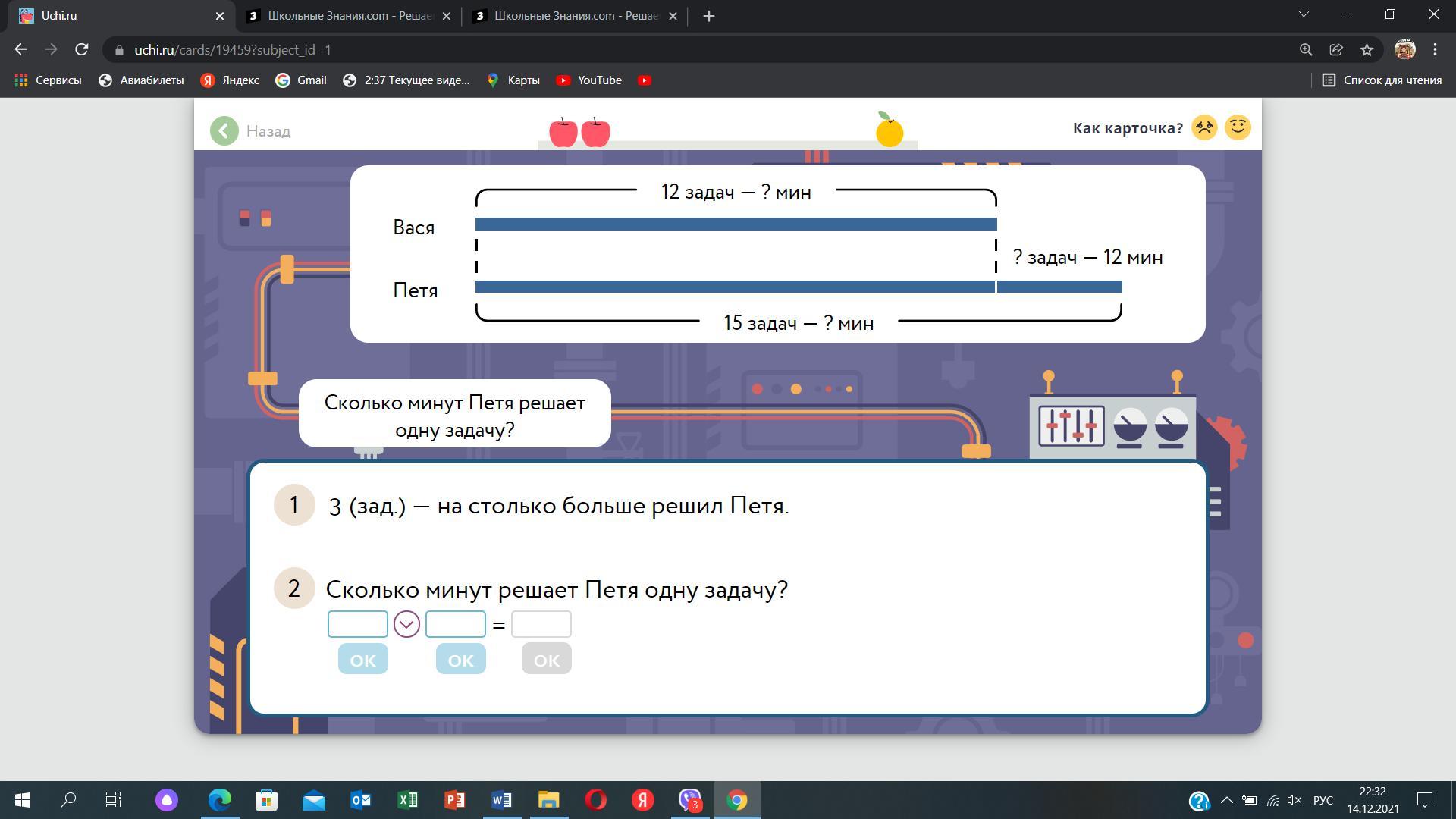The height and width of the screenshot is (819, 1456).
Task: Open the Яндекс bookmark
Action: click(230, 80)
